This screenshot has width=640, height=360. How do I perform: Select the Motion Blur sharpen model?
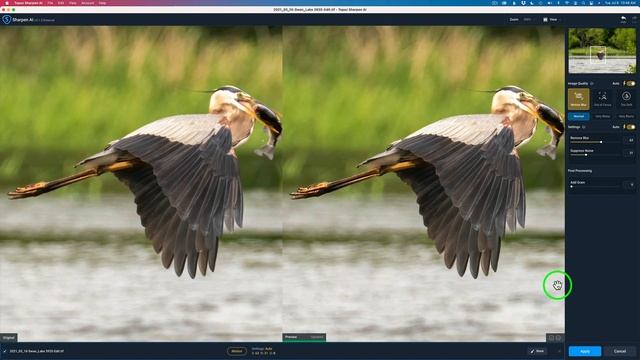point(578,99)
